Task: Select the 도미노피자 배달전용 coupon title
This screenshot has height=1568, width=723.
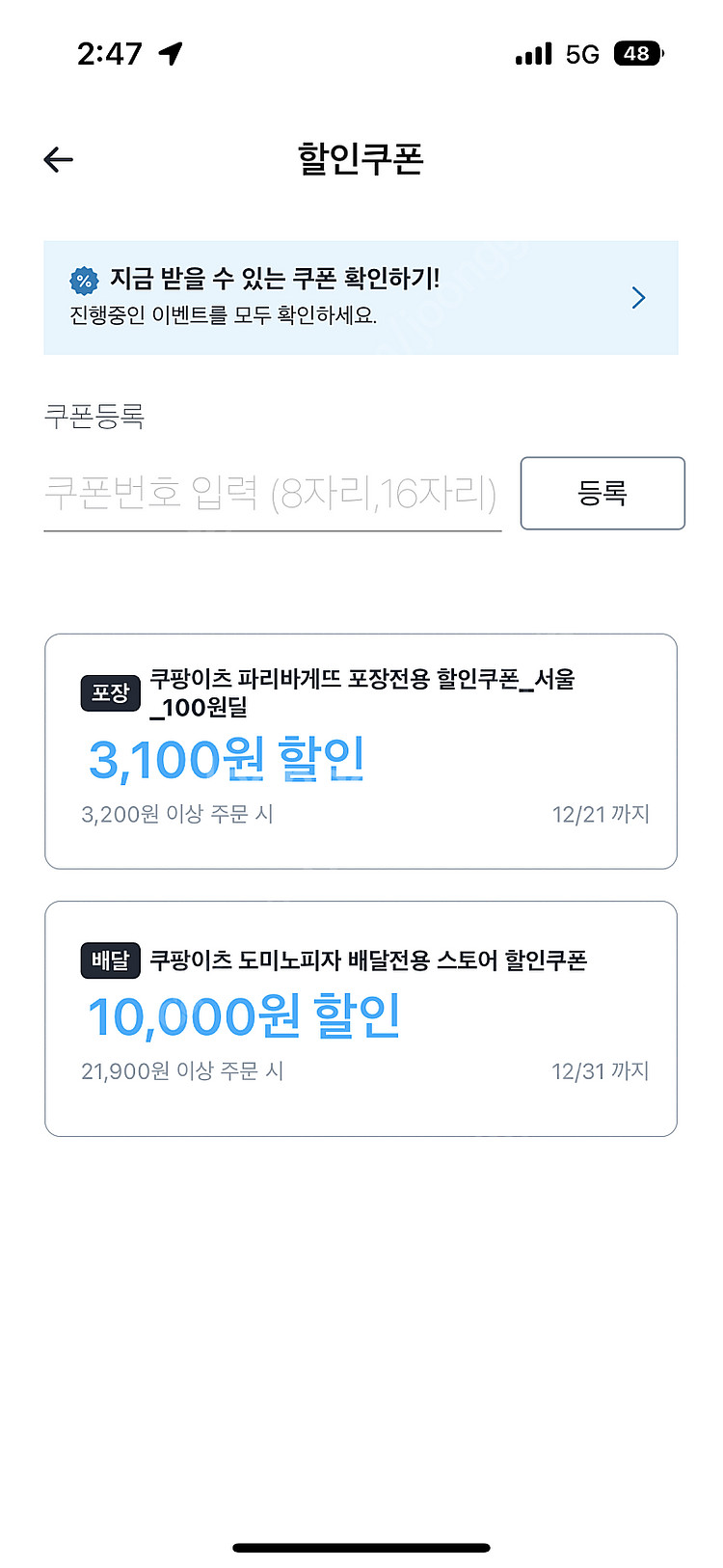Action: pos(368,960)
